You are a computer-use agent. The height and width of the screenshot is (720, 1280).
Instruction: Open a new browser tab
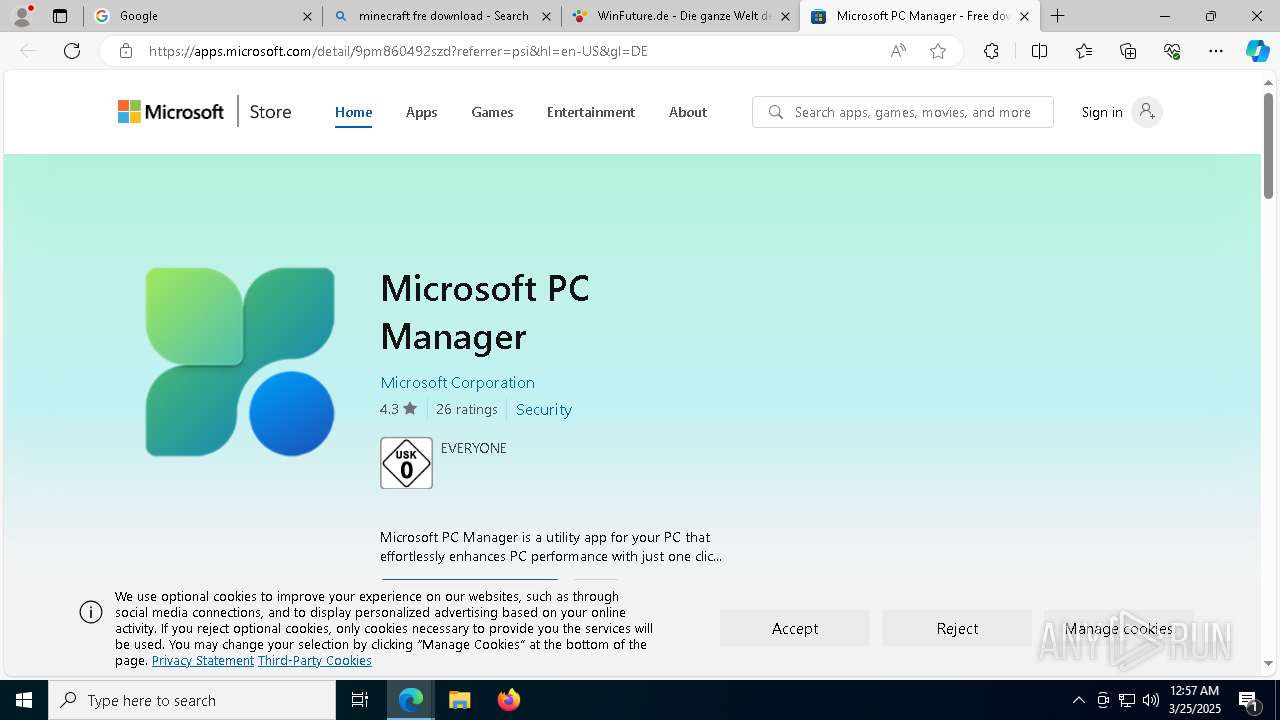point(1058,16)
